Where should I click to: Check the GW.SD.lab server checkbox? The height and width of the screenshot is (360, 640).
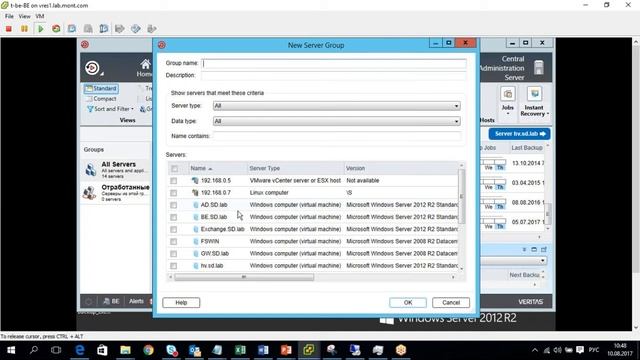click(173, 254)
